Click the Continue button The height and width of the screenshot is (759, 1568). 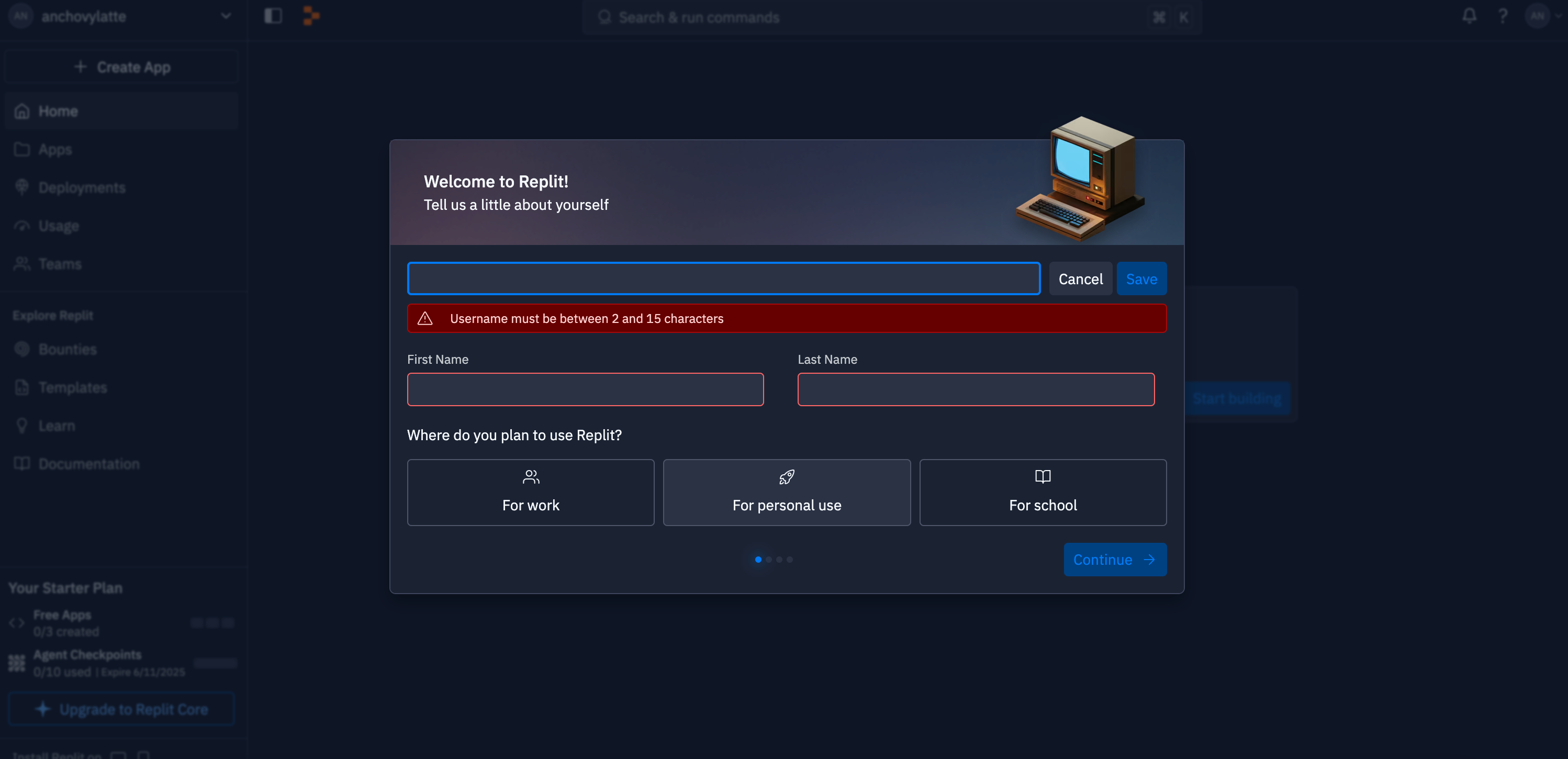(1115, 560)
